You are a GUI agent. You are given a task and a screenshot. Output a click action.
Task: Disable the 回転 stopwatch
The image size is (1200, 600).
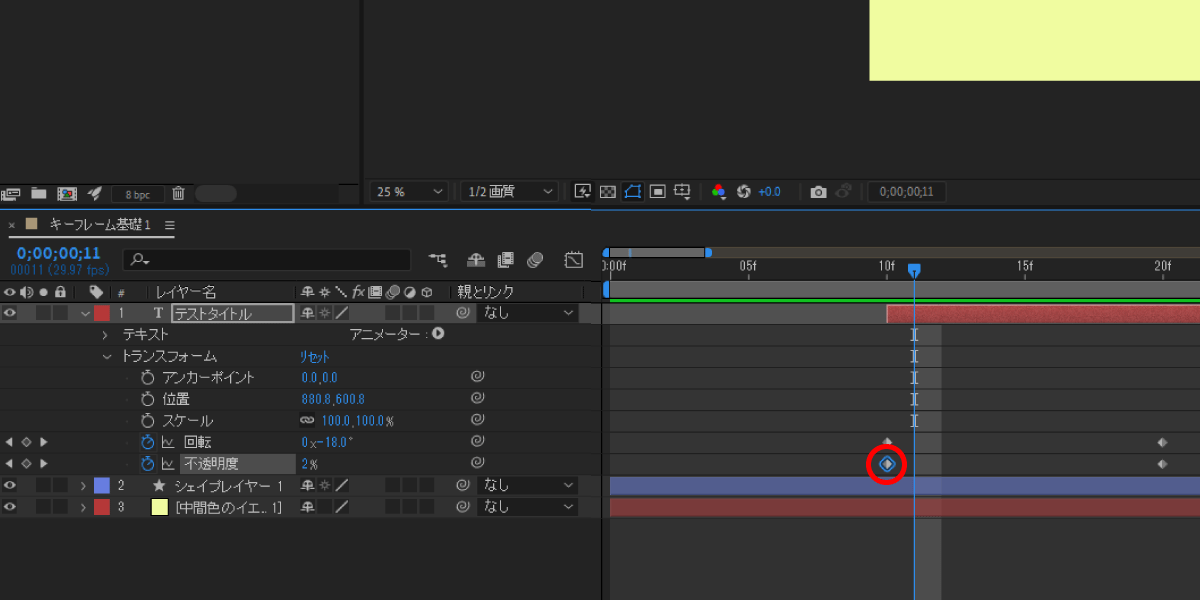coord(148,442)
